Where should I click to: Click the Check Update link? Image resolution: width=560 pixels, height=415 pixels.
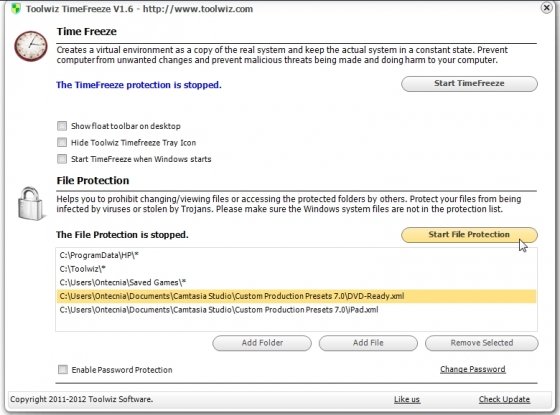(504, 399)
